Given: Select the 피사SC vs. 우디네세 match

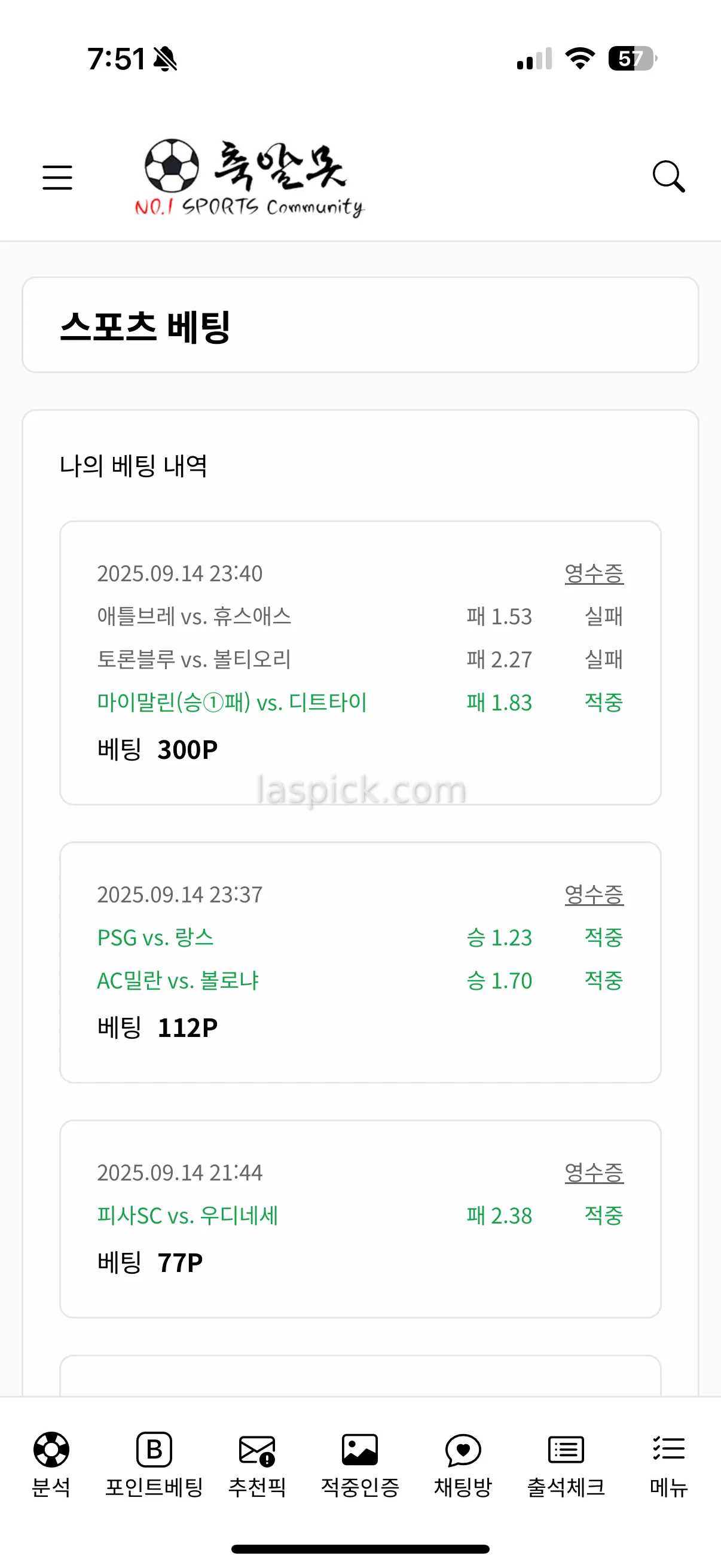Looking at the screenshot, I should click(x=187, y=1216).
